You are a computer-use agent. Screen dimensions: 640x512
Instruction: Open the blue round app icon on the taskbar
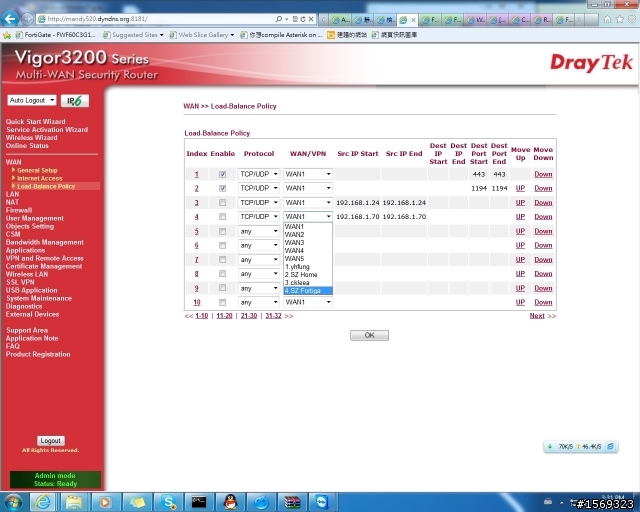(262, 502)
